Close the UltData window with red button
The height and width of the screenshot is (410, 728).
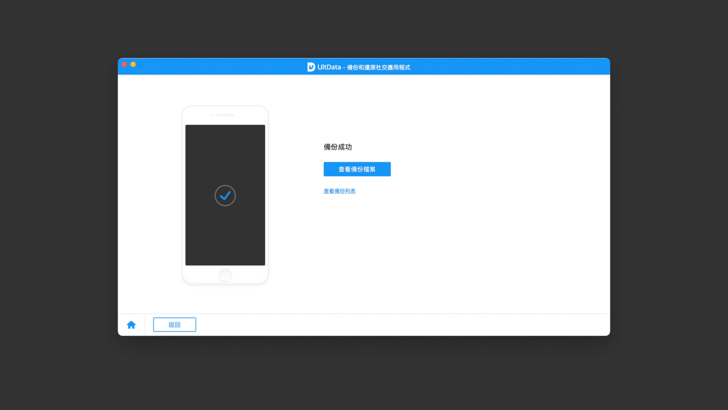point(124,65)
